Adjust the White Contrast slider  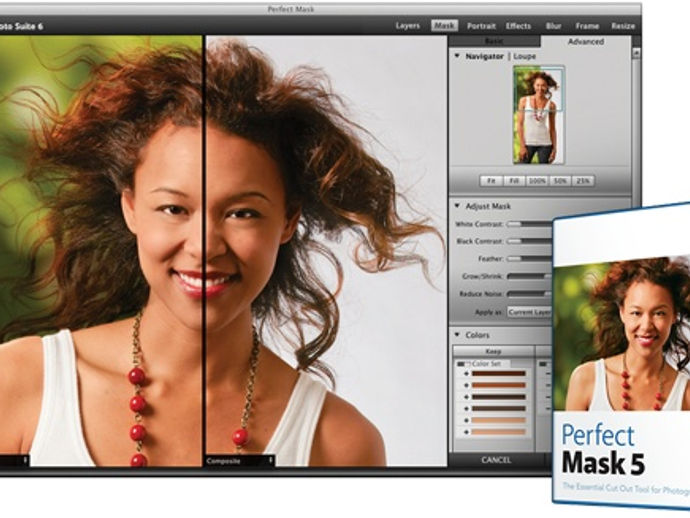(x=529, y=224)
